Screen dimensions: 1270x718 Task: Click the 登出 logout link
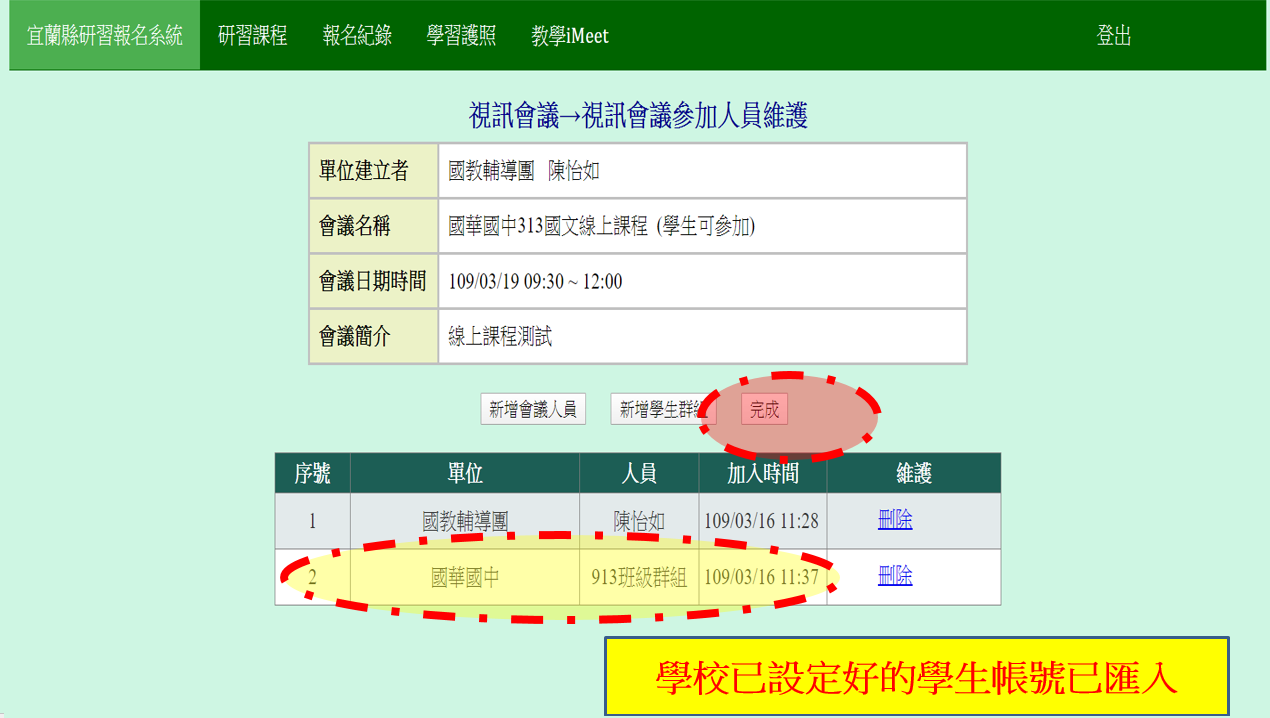coord(1113,36)
